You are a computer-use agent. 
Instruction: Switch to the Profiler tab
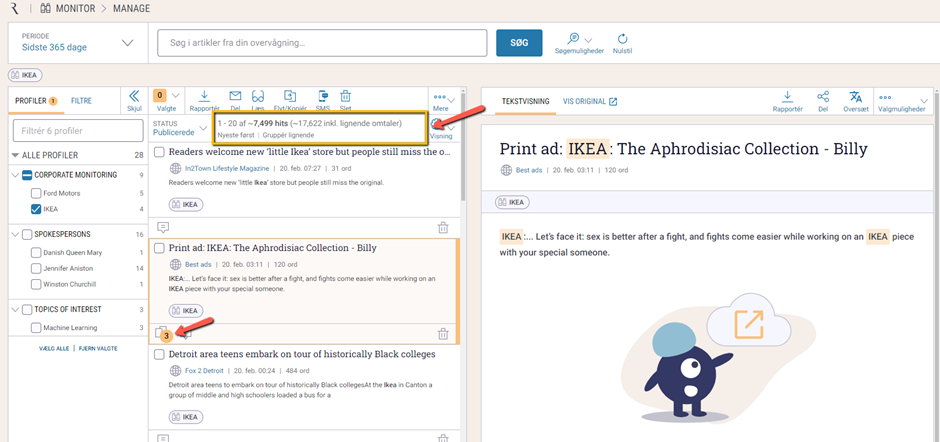pos(36,101)
